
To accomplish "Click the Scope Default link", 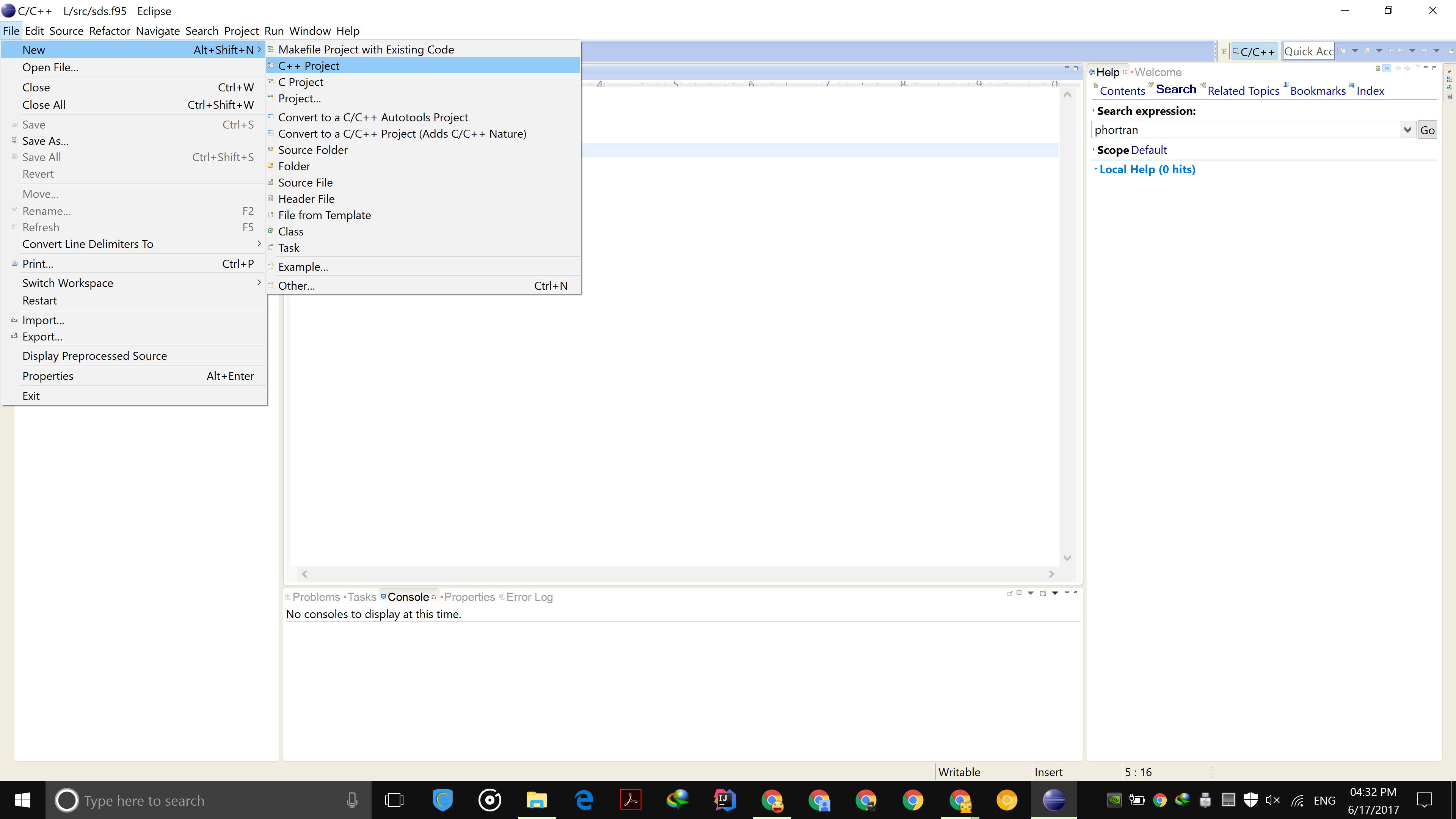I will 1148,150.
